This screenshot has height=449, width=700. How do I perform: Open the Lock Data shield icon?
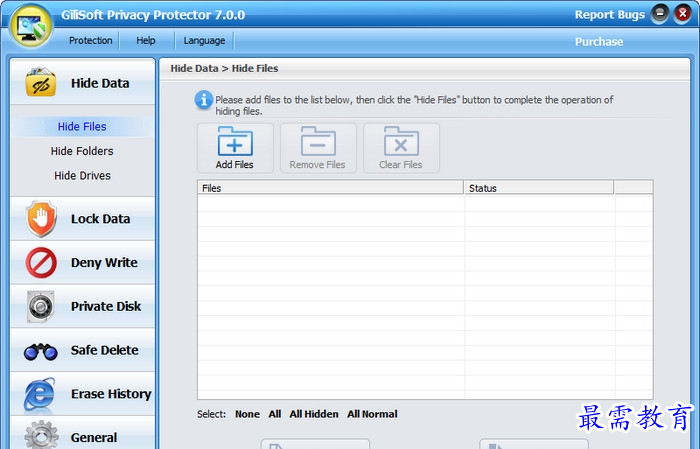coord(41,219)
